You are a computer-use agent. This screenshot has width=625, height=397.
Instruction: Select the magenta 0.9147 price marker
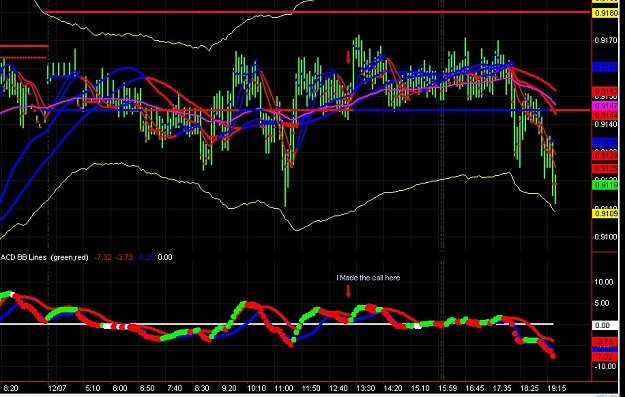(x=605, y=106)
